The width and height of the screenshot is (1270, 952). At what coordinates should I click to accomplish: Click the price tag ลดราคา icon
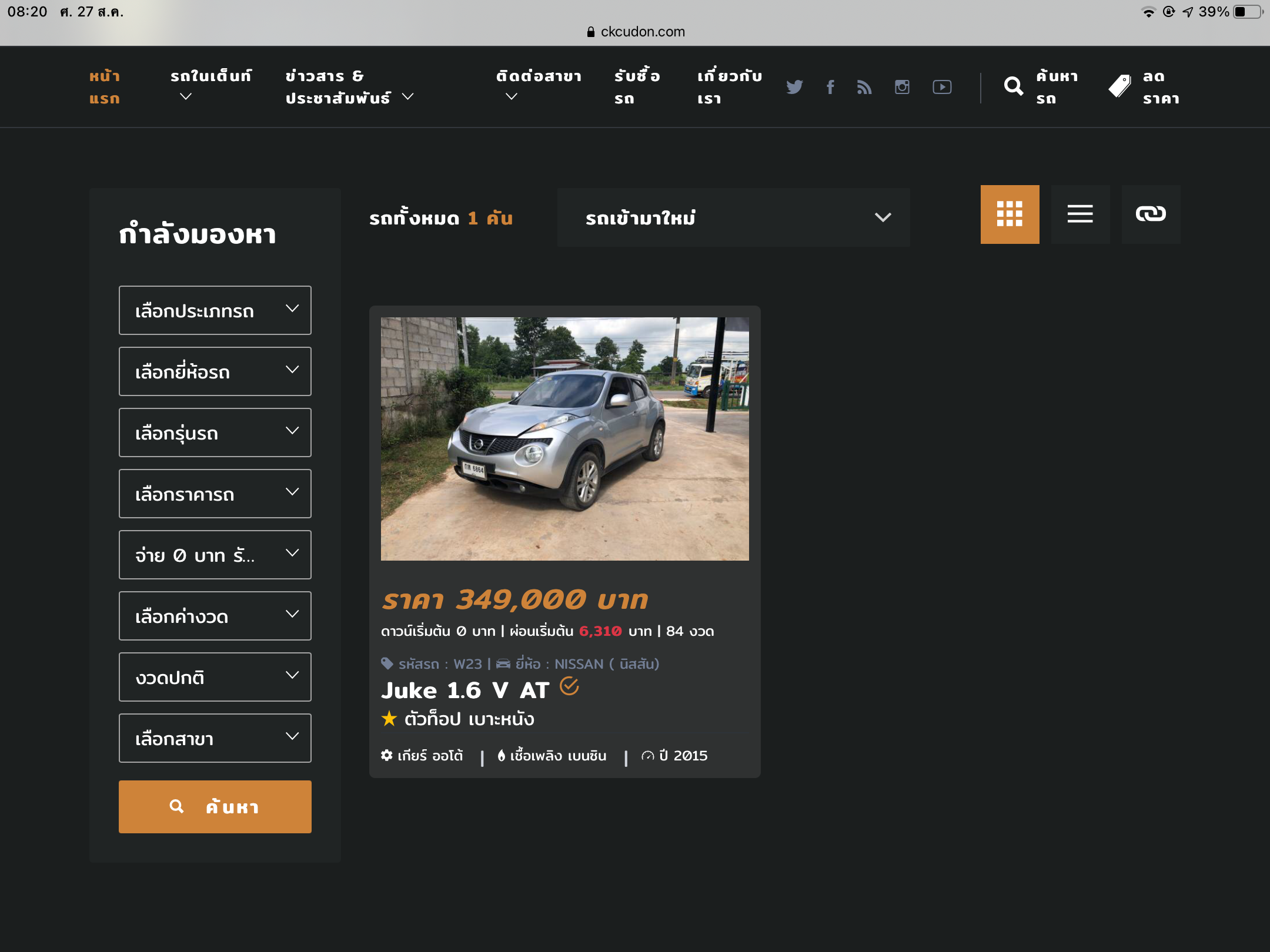click(1120, 86)
